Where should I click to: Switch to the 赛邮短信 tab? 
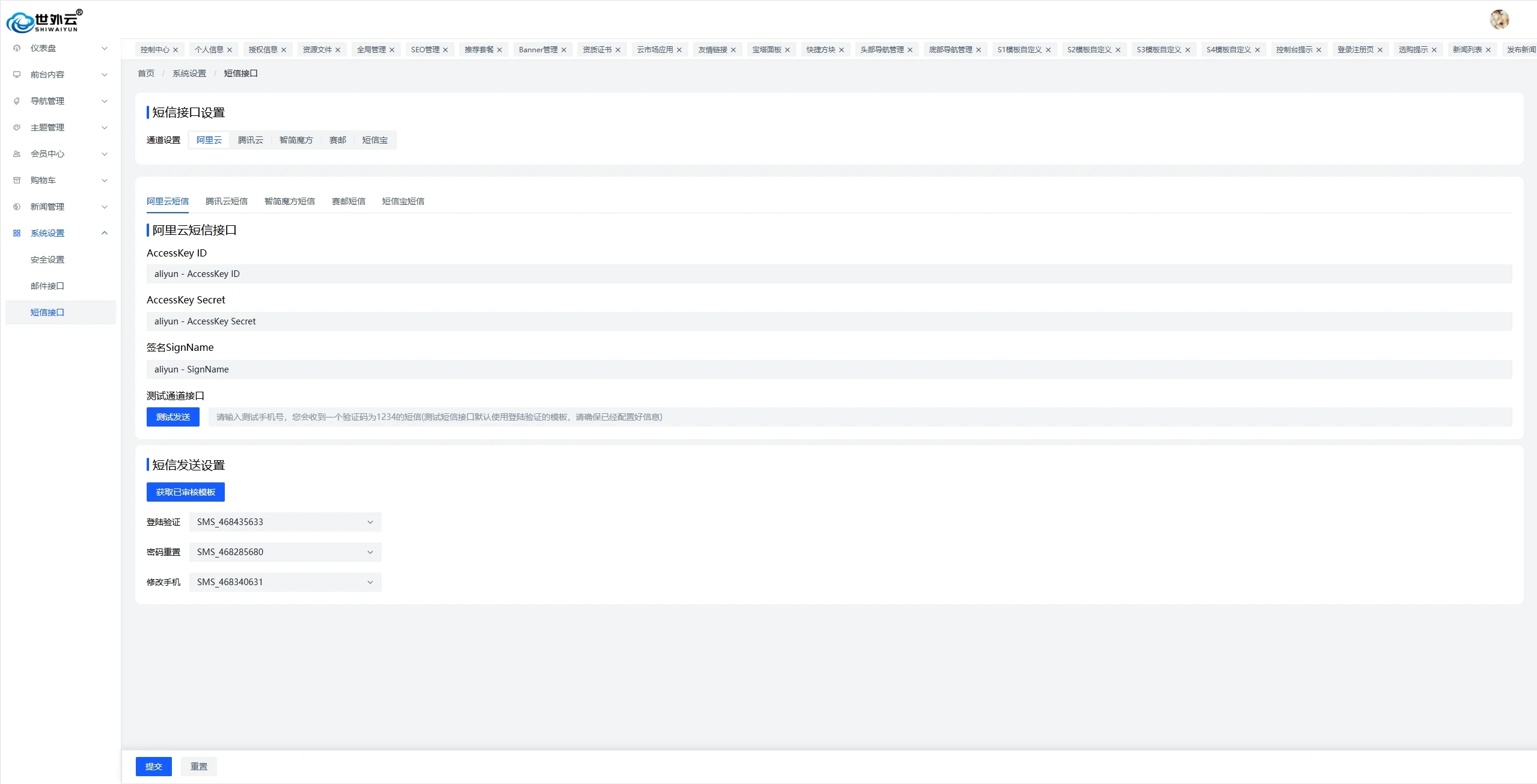pyautogui.click(x=348, y=201)
